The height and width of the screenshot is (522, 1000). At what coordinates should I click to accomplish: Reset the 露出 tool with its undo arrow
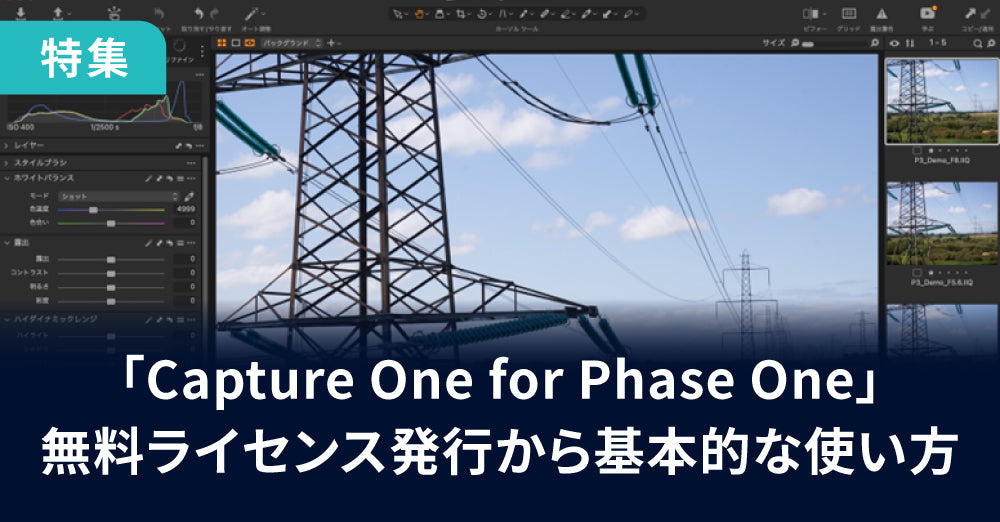point(170,243)
